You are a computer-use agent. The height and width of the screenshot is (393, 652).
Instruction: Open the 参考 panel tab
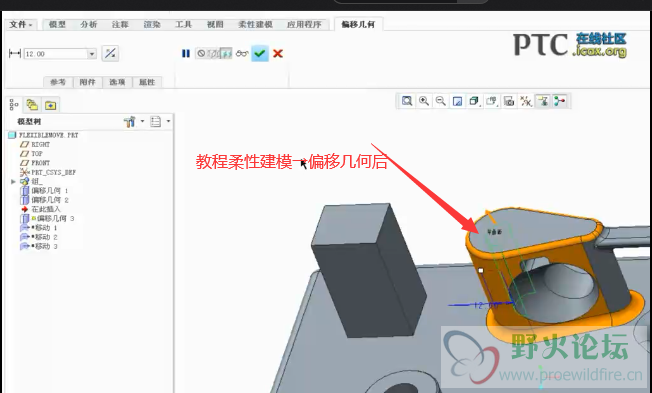point(58,82)
